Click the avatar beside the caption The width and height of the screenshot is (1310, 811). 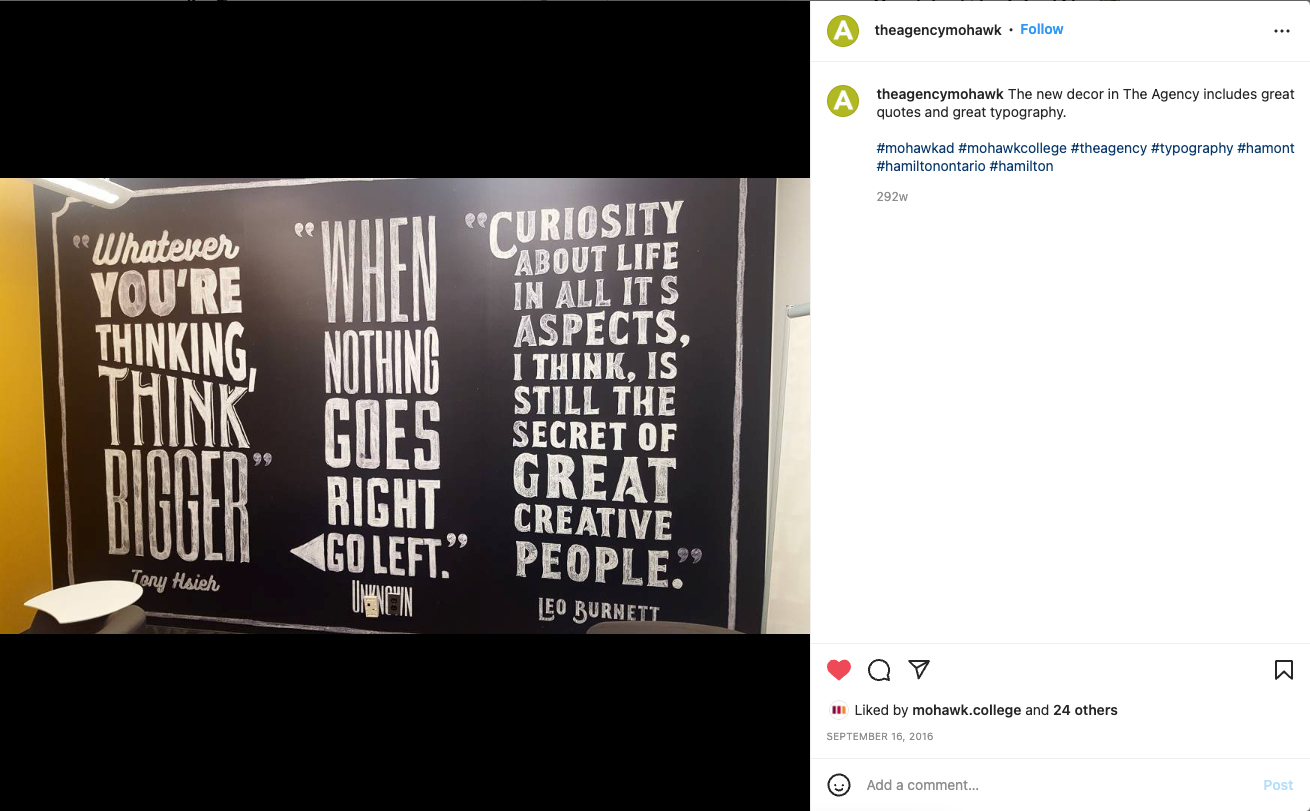pyautogui.click(x=843, y=100)
